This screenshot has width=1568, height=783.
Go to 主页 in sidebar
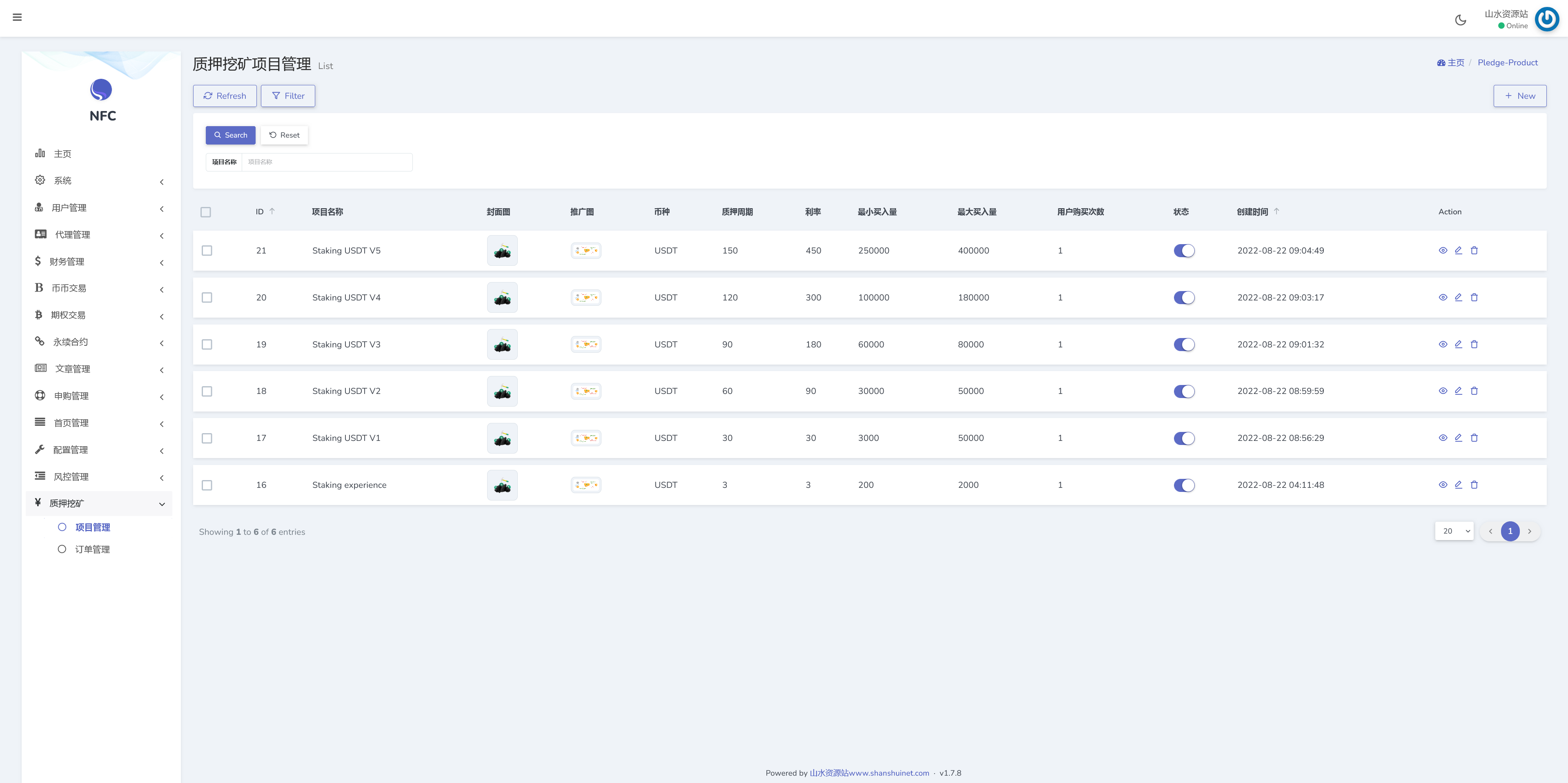[62, 154]
